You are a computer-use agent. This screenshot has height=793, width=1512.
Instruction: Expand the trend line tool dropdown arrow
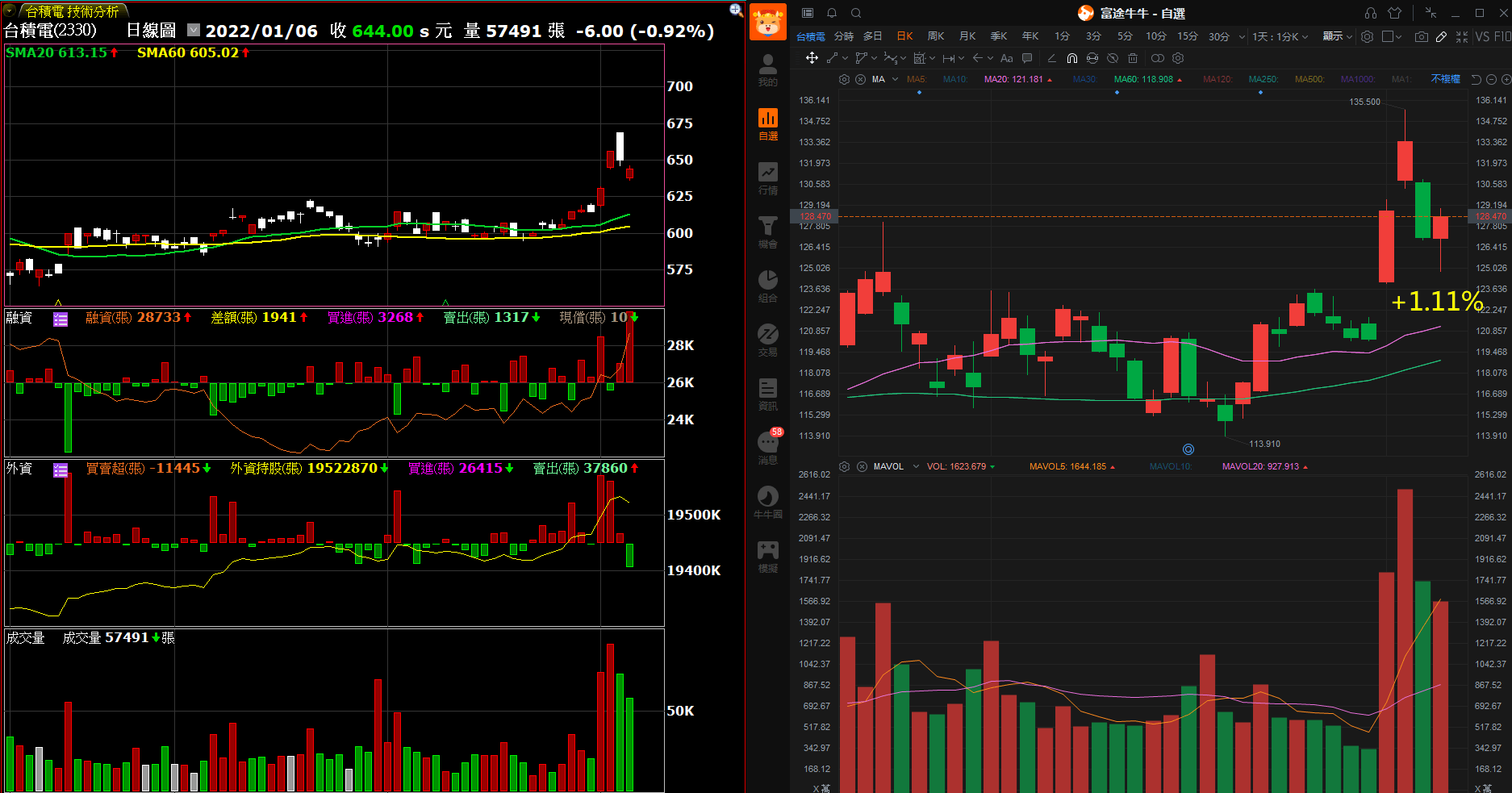point(845,58)
